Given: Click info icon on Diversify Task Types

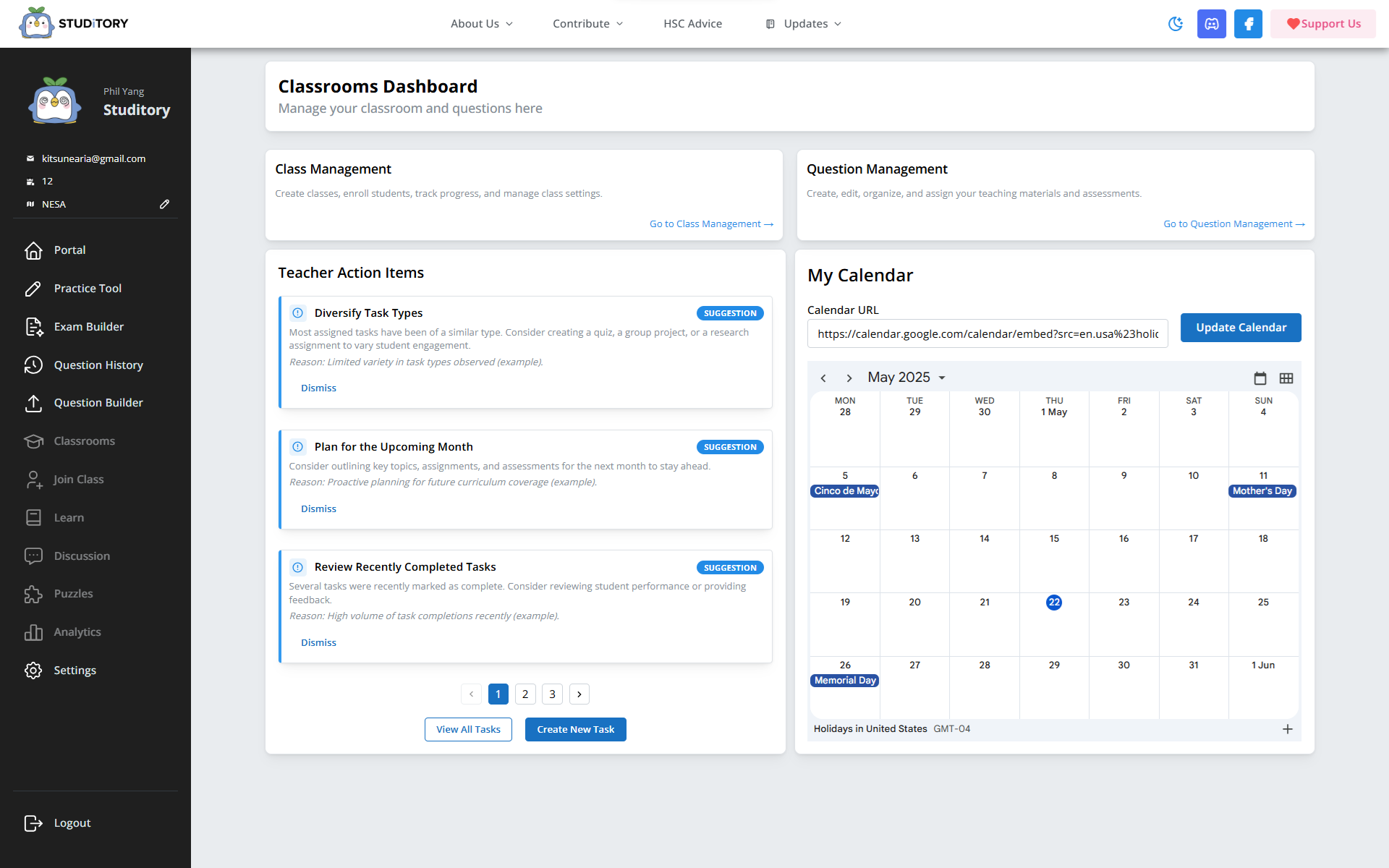Looking at the screenshot, I should 297,313.
